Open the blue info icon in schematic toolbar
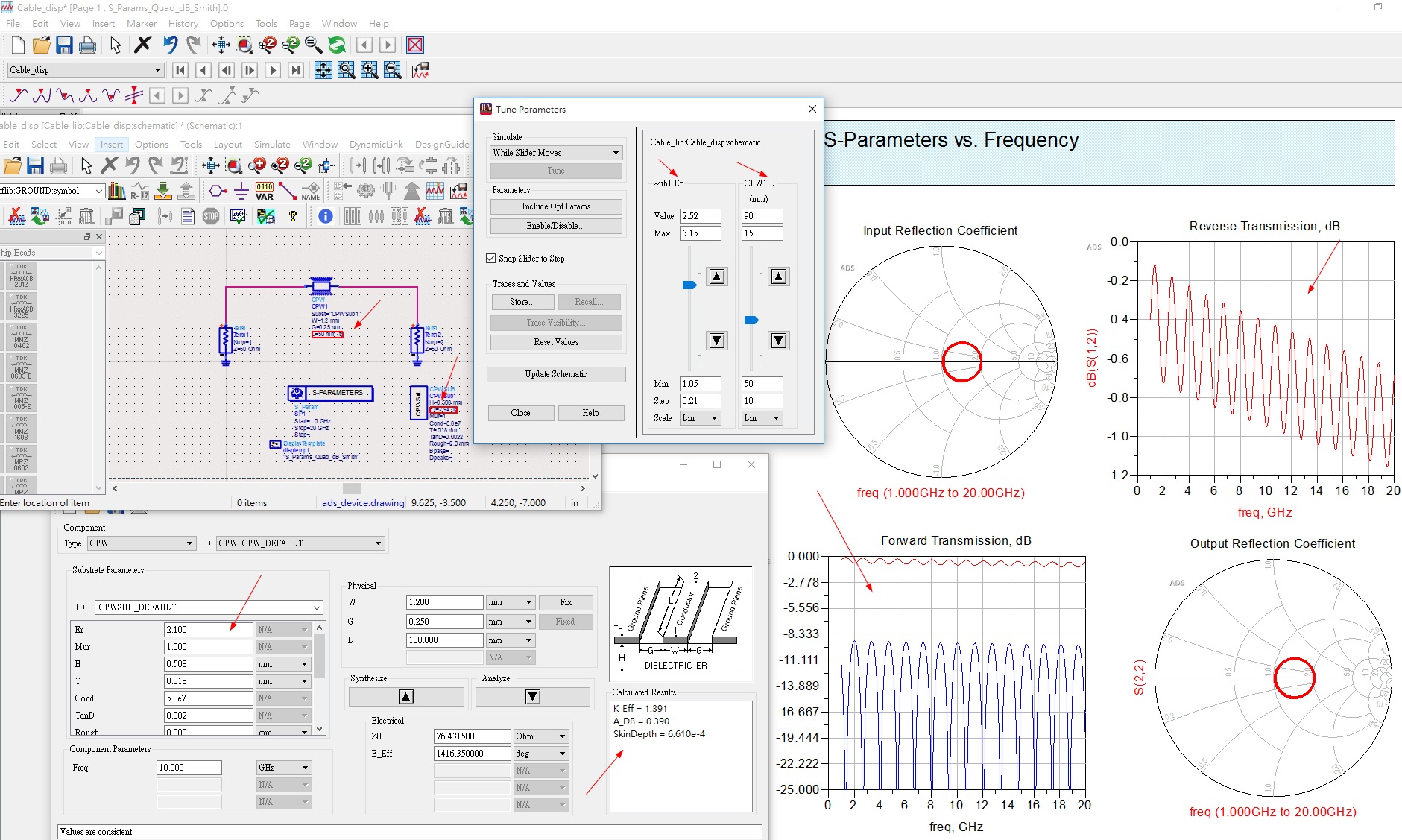Image resolution: width=1402 pixels, height=840 pixels. coord(326,216)
